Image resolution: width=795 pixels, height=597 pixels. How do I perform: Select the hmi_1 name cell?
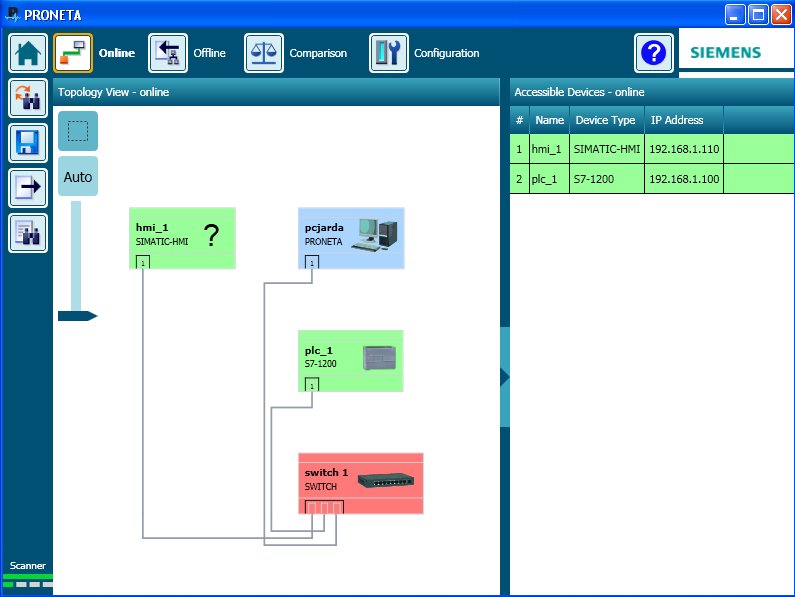coord(550,149)
